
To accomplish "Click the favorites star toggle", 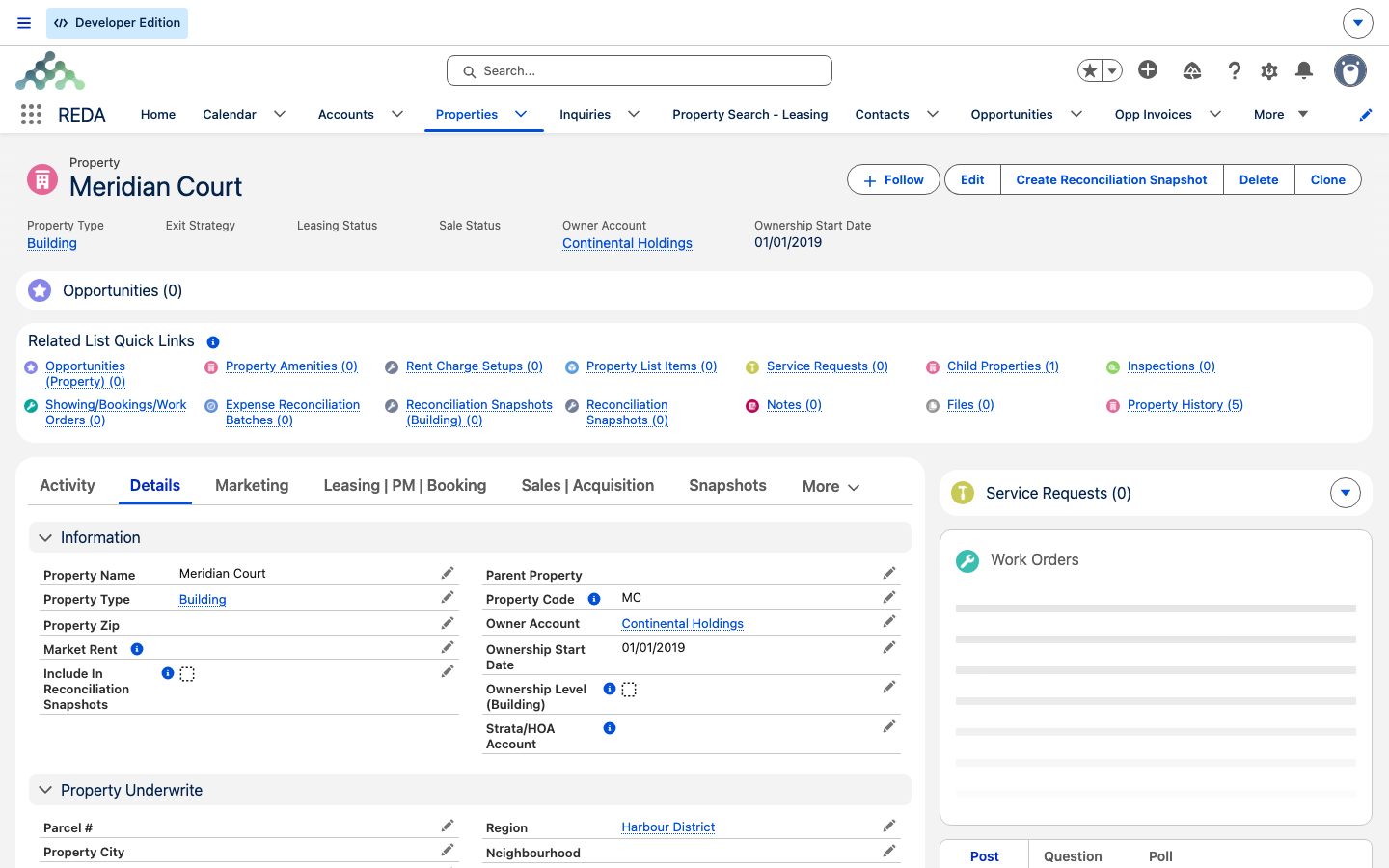I will pyautogui.click(x=1090, y=70).
